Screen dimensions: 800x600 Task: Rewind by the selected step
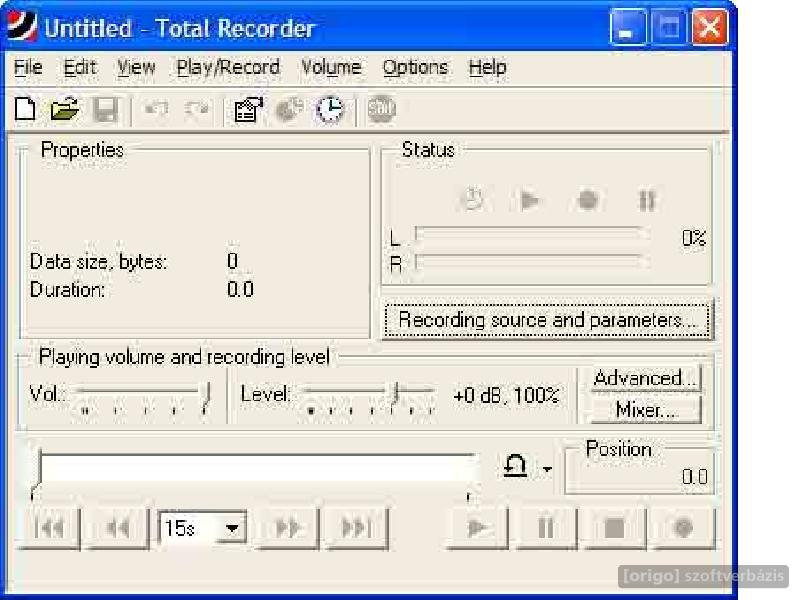(118, 528)
